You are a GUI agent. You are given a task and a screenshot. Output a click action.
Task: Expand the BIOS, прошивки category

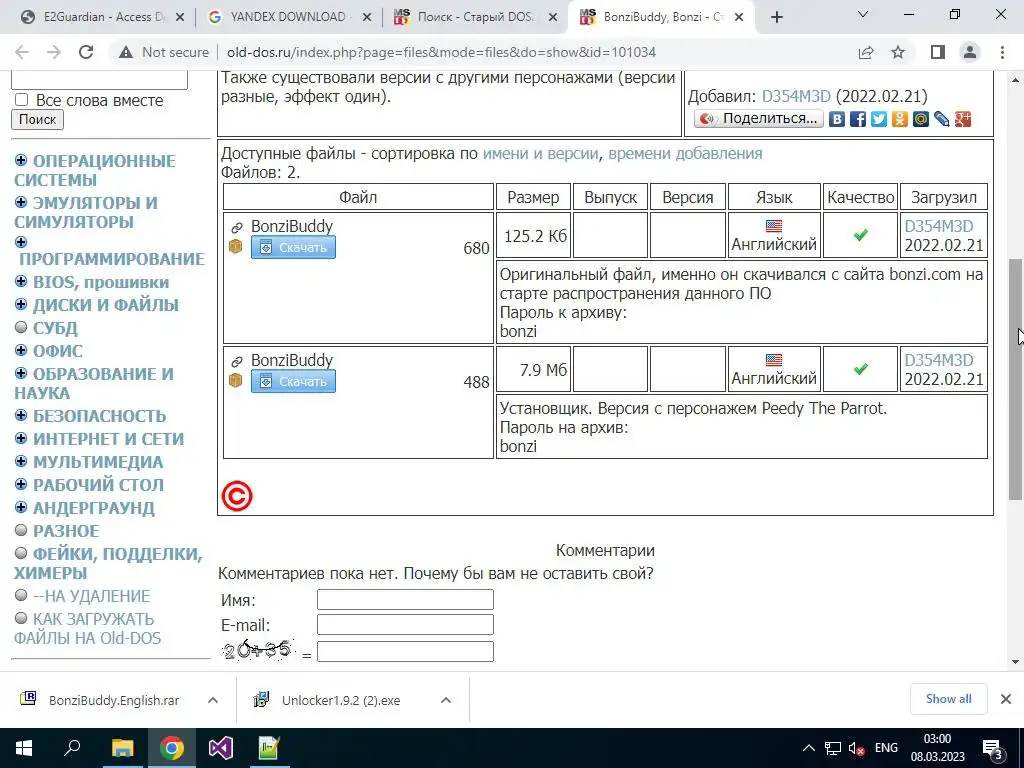click(x=21, y=281)
